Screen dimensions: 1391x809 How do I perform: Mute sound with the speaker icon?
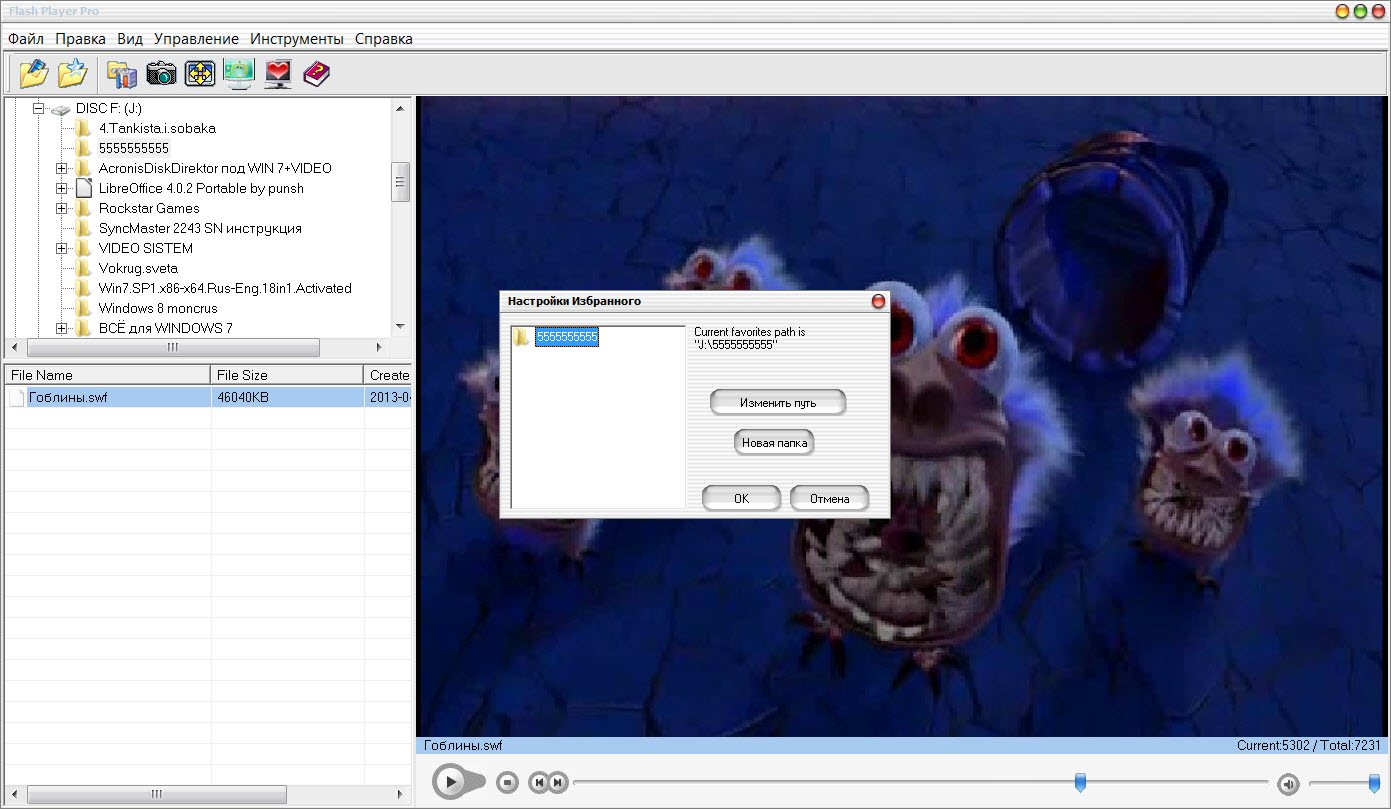(x=1288, y=783)
